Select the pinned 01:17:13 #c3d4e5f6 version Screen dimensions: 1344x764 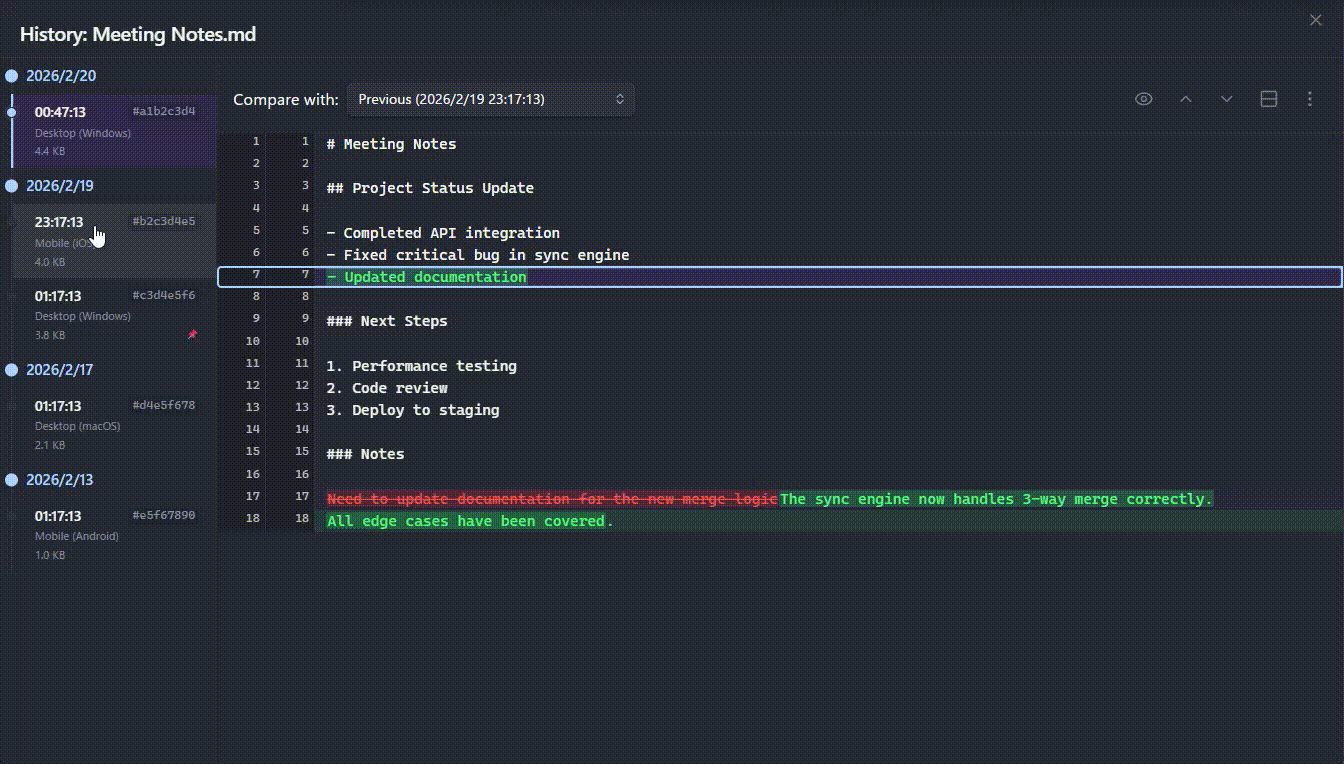pyautogui.click(x=114, y=314)
